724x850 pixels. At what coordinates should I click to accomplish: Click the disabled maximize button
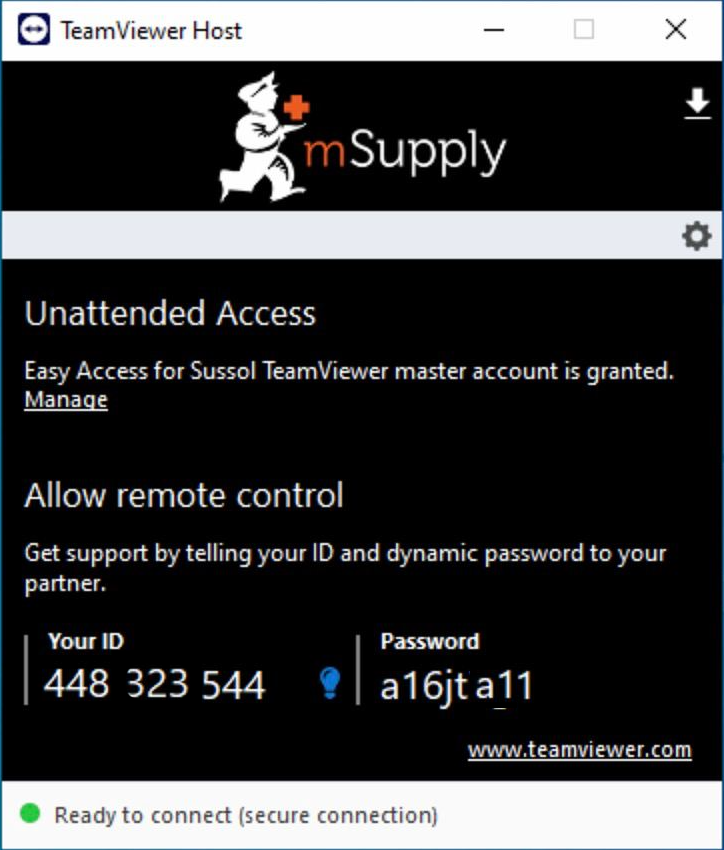584,30
